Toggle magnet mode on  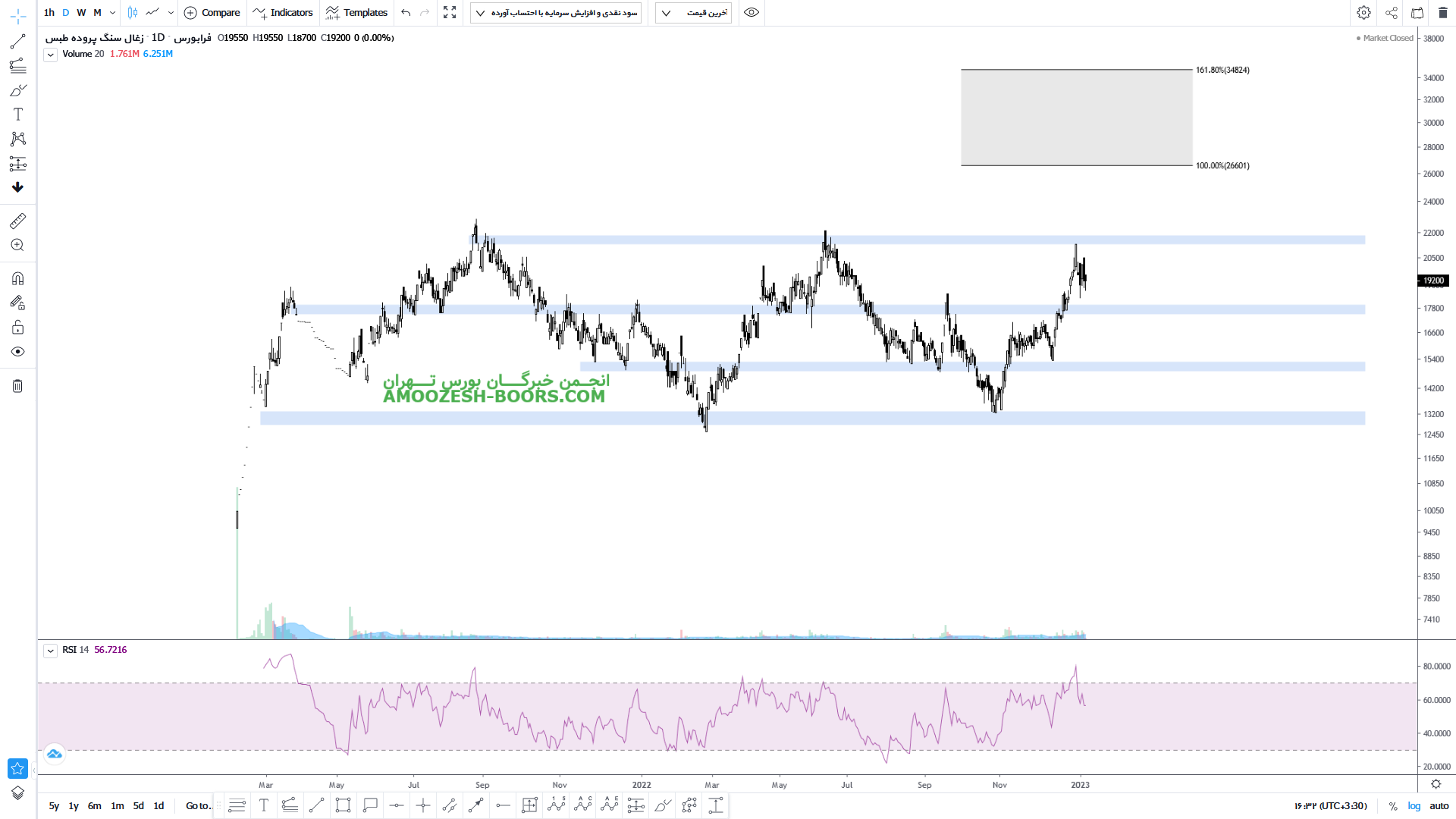tap(17, 278)
